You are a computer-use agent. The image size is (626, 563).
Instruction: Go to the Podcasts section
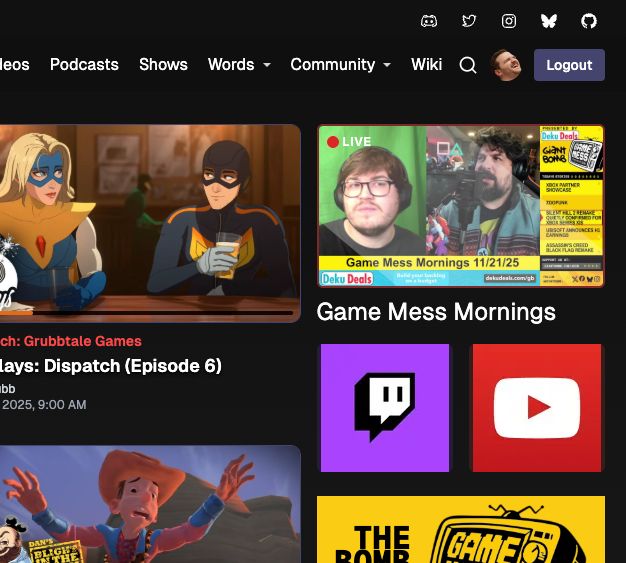84,65
